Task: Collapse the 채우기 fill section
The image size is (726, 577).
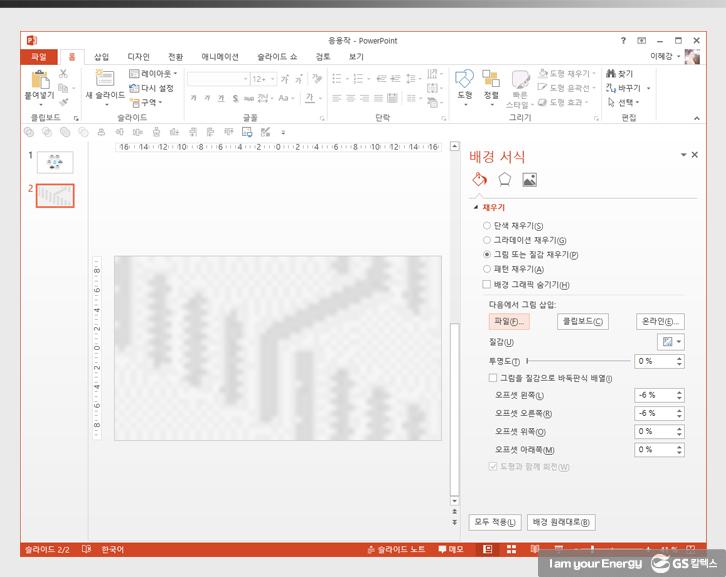Action: (x=478, y=207)
